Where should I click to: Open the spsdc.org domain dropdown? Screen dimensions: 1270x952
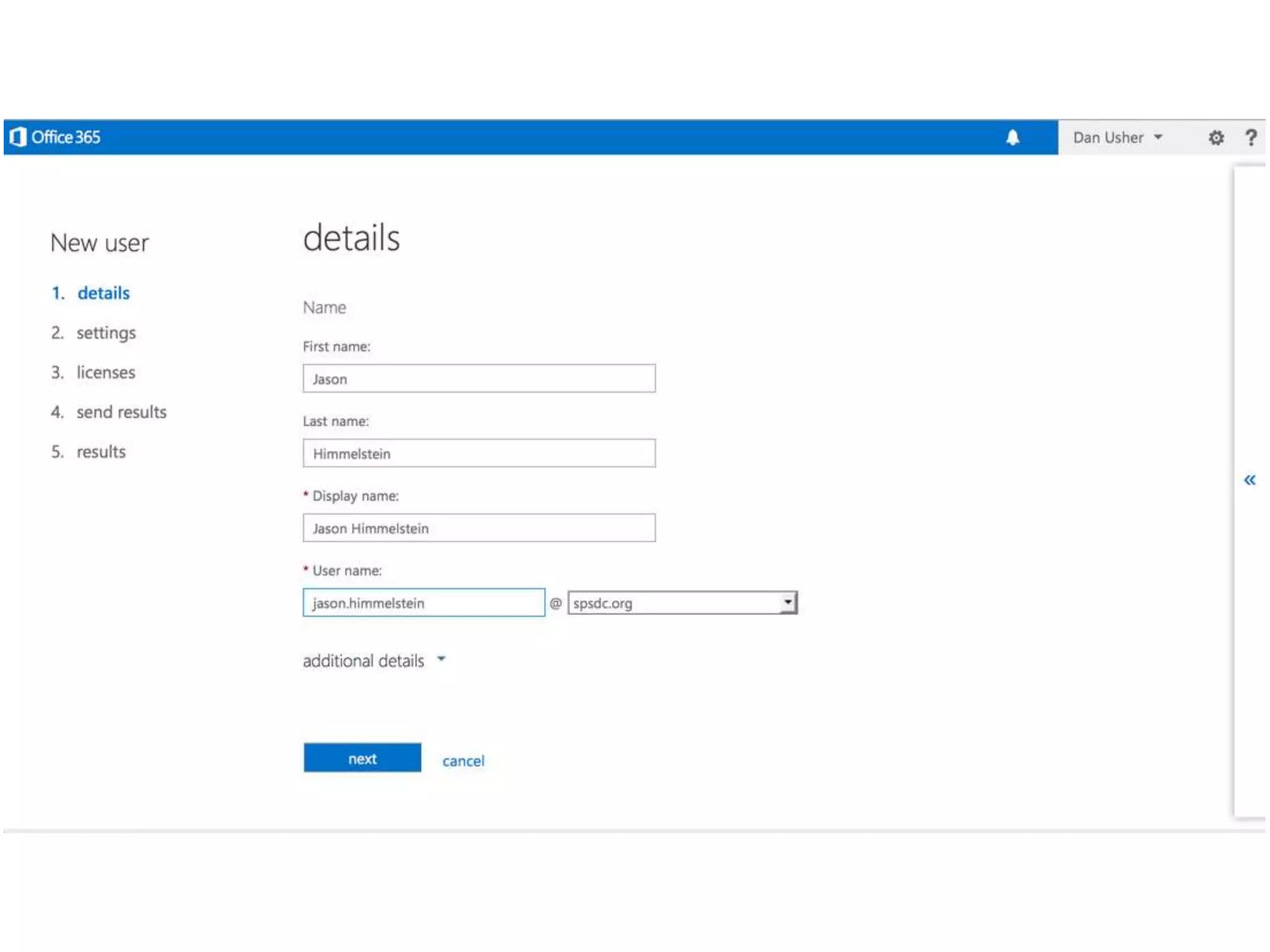682,603
